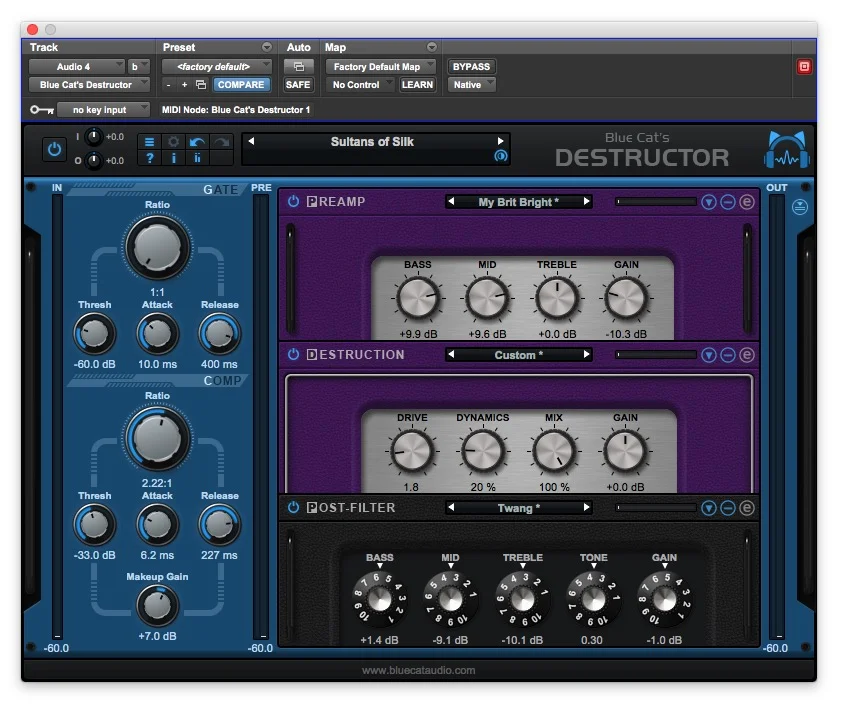This screenshot has height=710, width=842.
Task: Toggle the automation SAFE button
Action: [298, 85]
